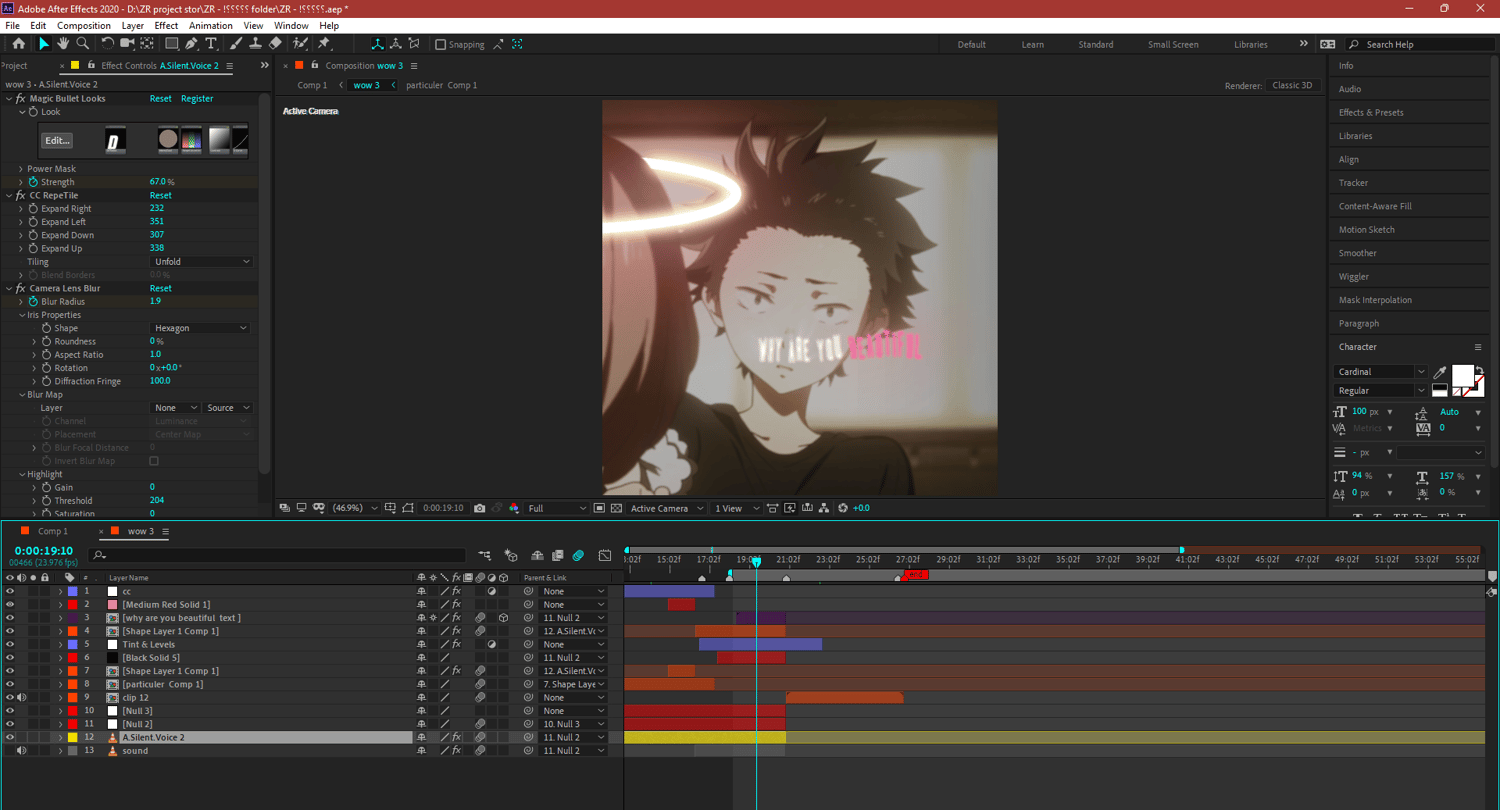Switch to Small Screen workspace
The image size is (1500, 810).
coord(1173,44)
